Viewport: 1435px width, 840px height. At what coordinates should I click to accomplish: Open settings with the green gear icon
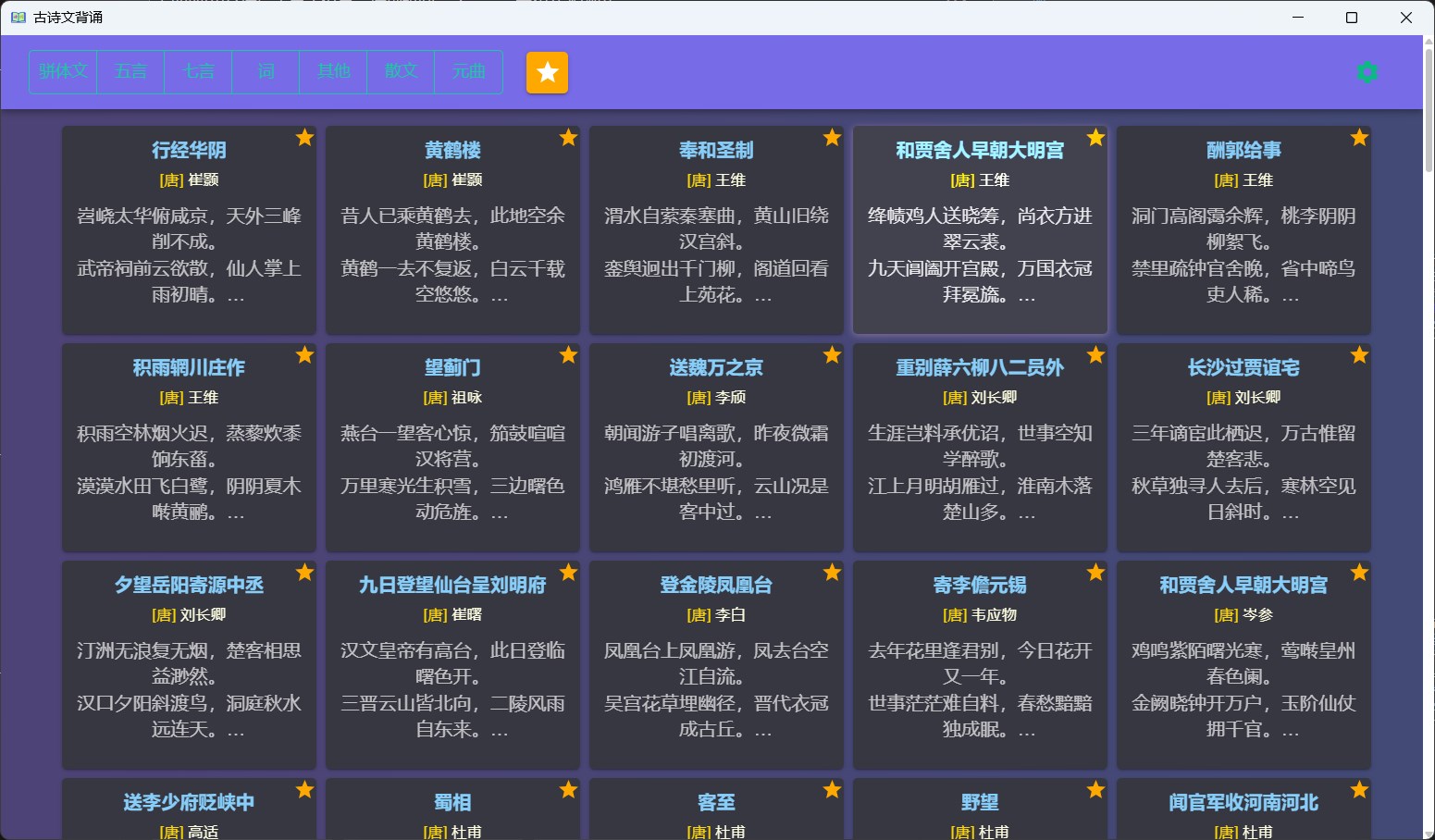[1367, 72]
